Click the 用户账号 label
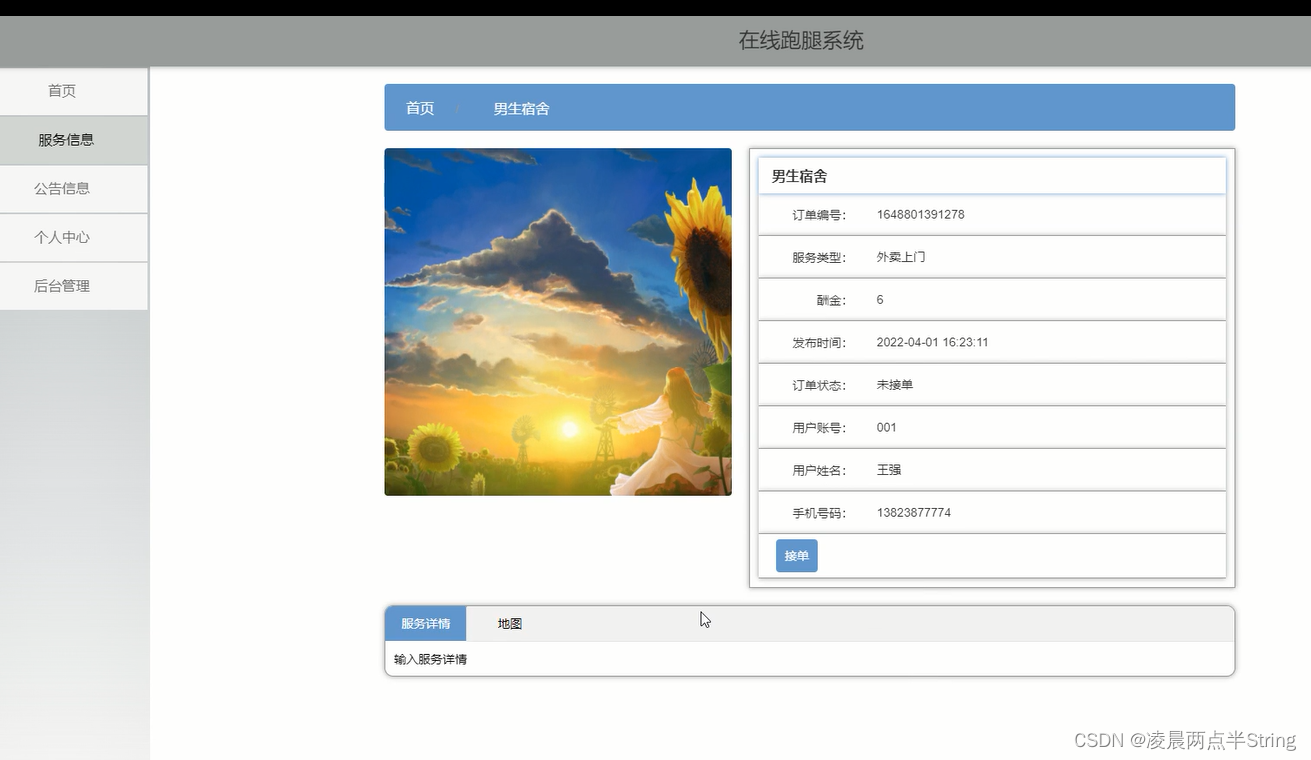Image resolution: width=1311 pixels, height=760 pixels. click(x=819, y=428)
